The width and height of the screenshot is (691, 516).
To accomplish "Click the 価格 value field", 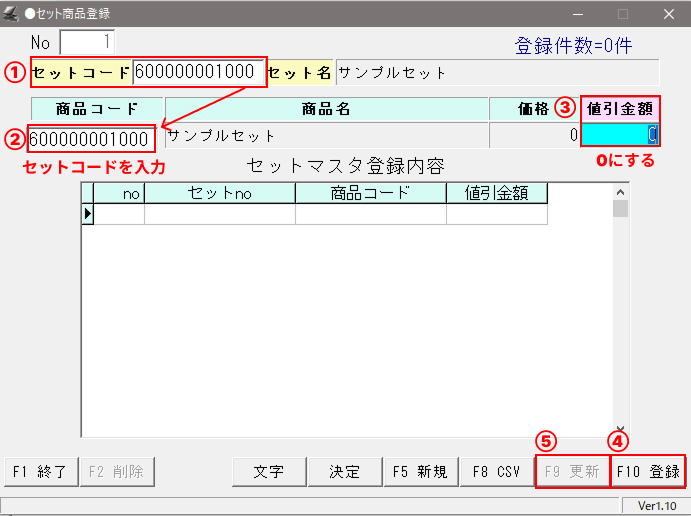I will click(534, 136).
